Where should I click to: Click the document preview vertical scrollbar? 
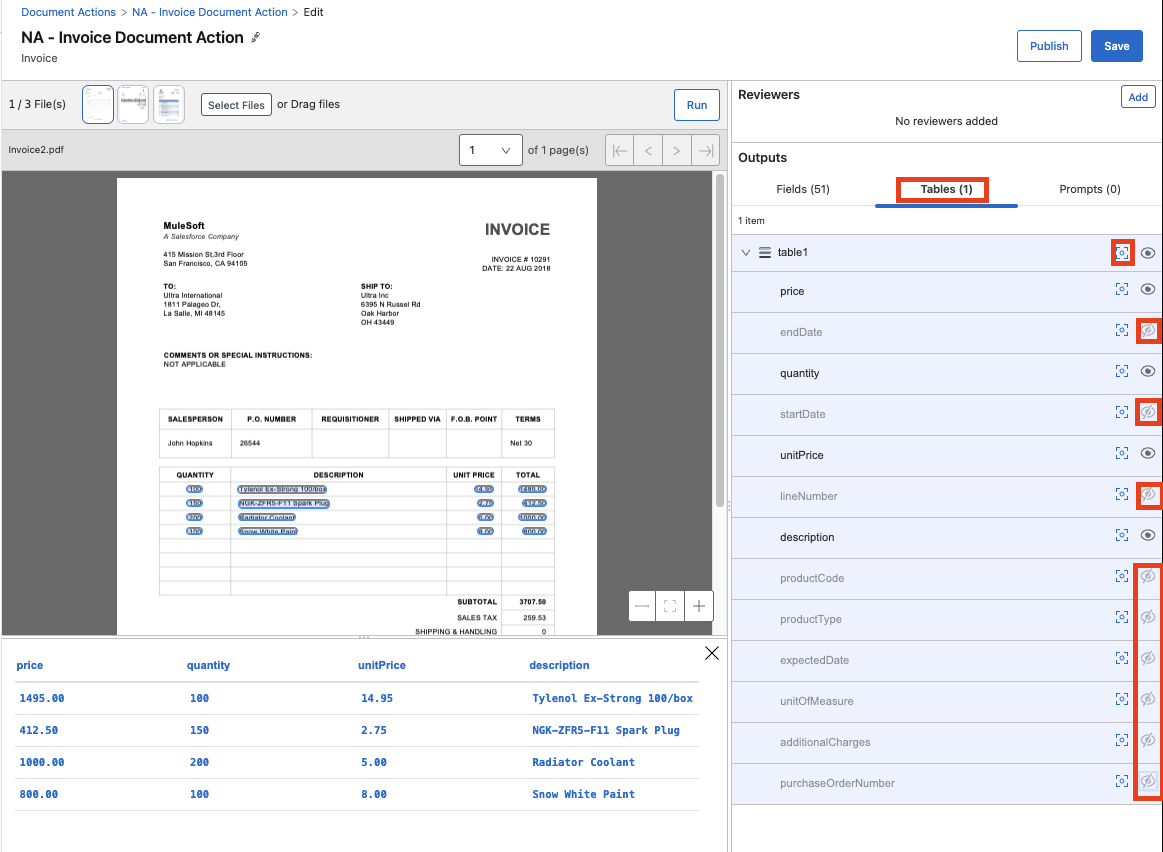[x=719, y=340]
